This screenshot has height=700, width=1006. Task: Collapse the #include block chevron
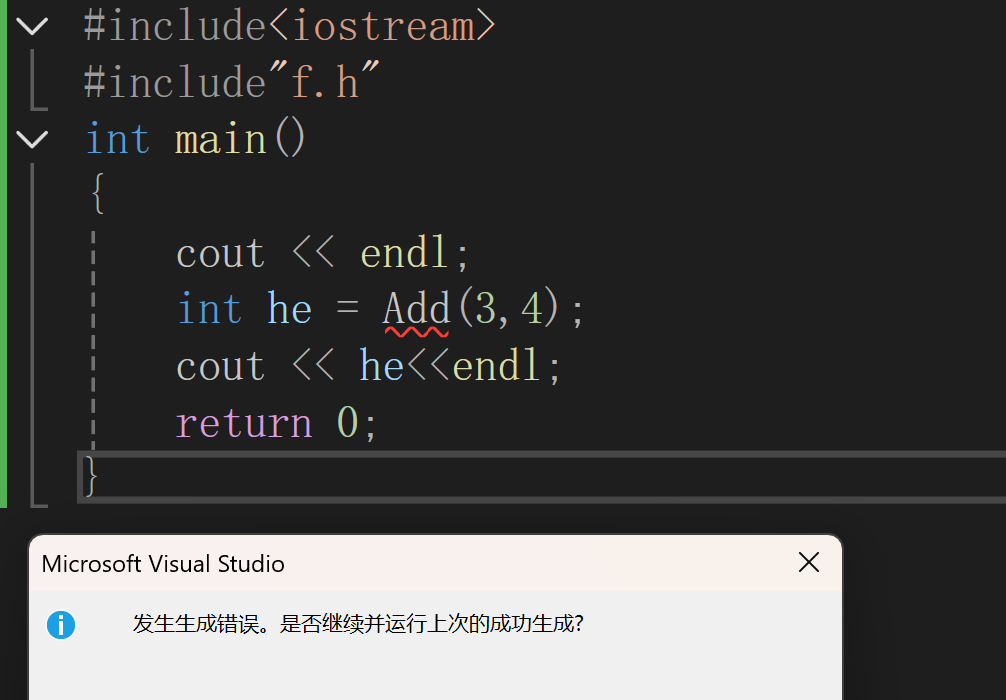point(32,26)
